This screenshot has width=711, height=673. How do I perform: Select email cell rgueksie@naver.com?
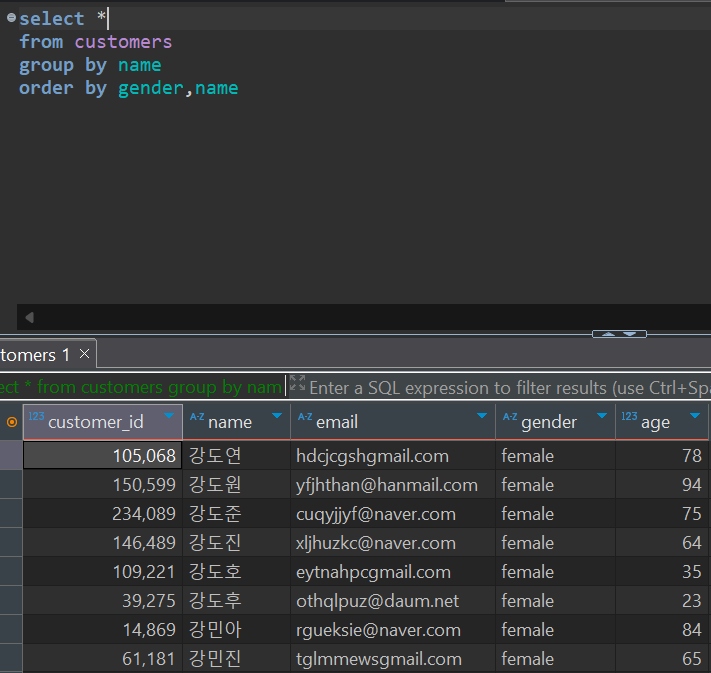pos(393,629)
